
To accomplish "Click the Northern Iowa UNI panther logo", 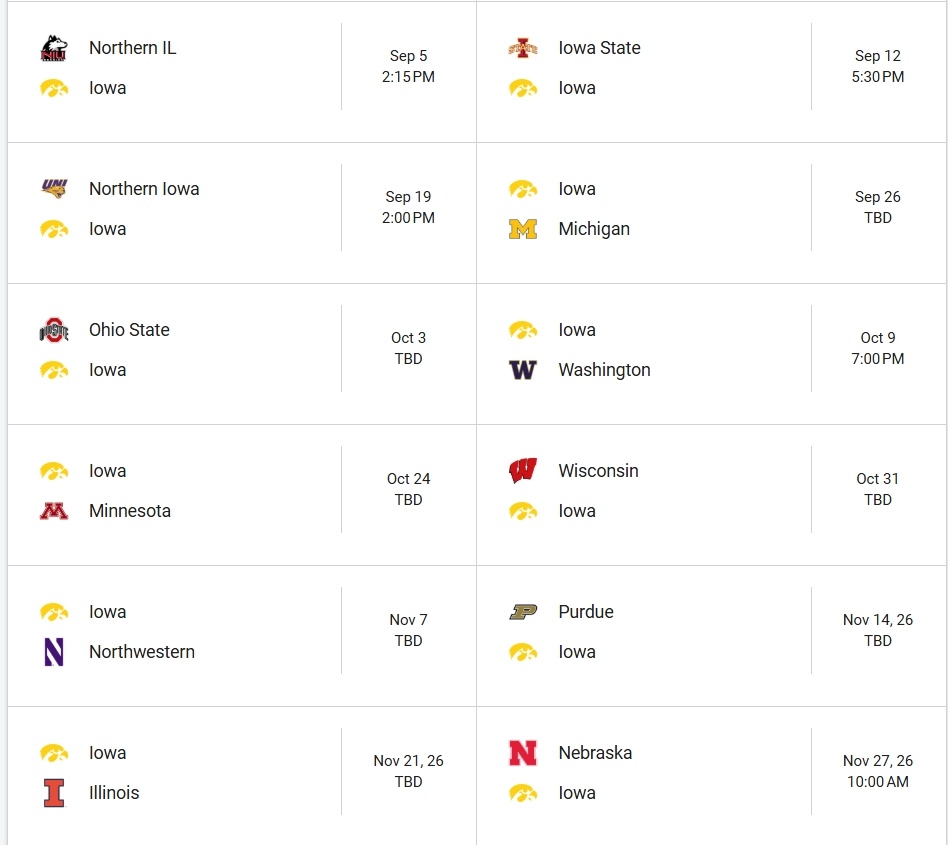I will coord(54,189).
